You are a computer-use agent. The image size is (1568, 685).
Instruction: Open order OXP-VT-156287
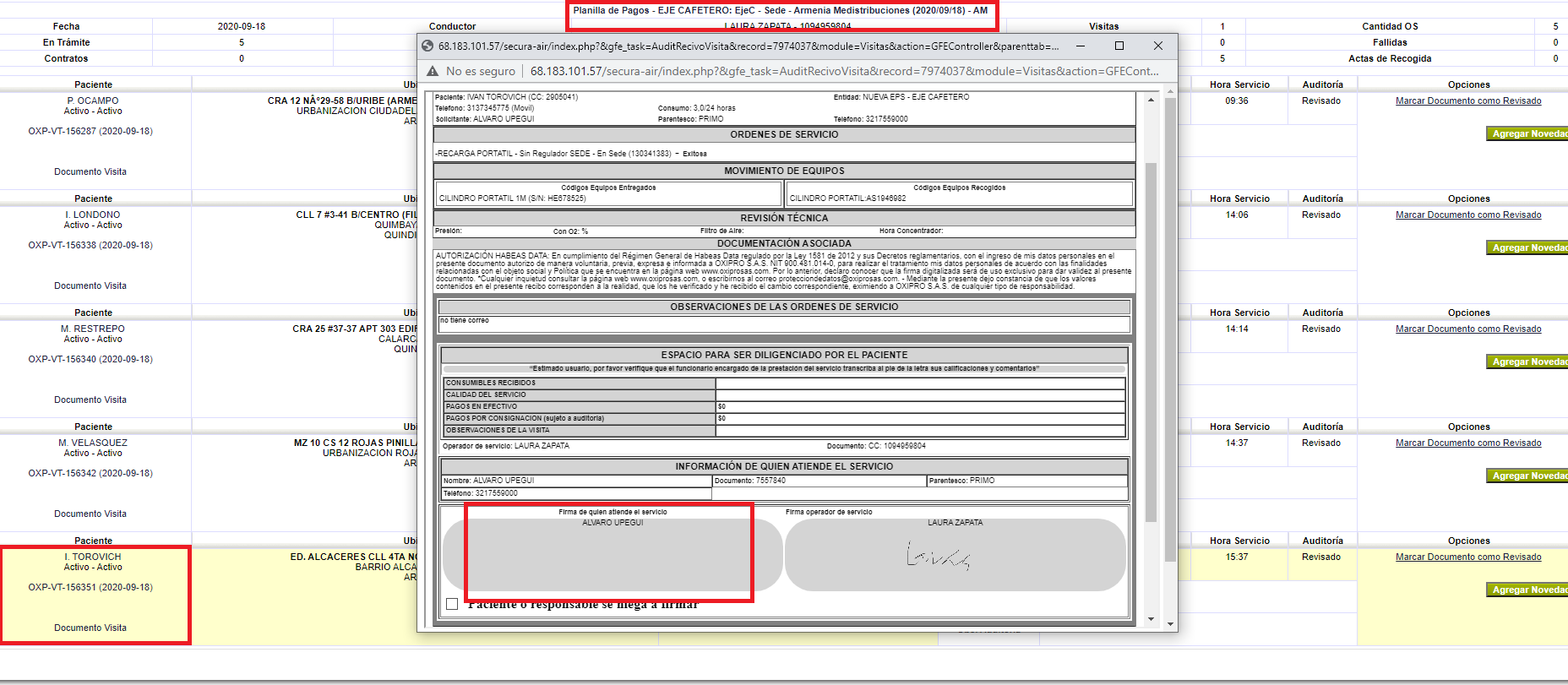point(90,131)
